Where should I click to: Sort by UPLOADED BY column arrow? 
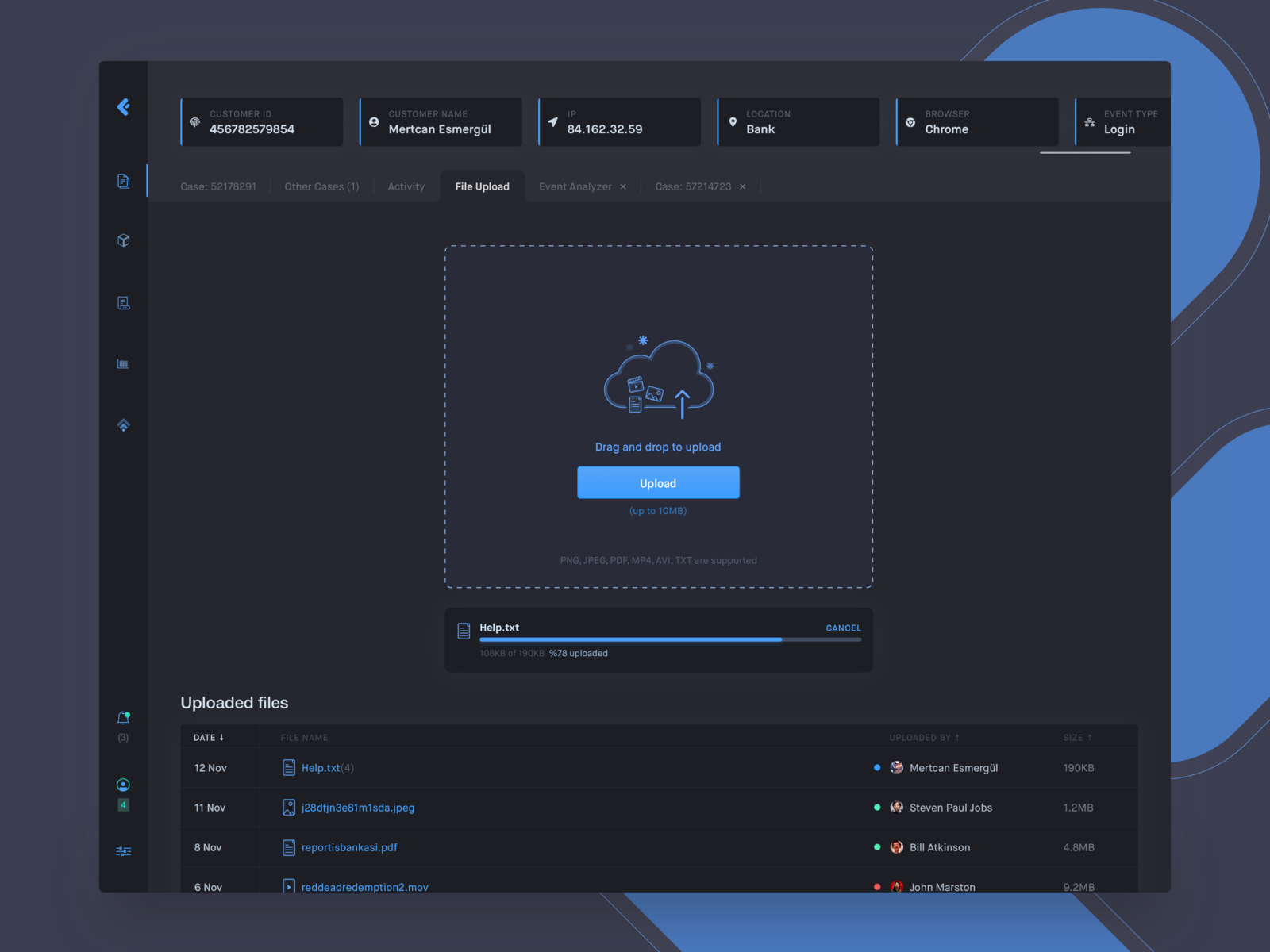(960, 737)
